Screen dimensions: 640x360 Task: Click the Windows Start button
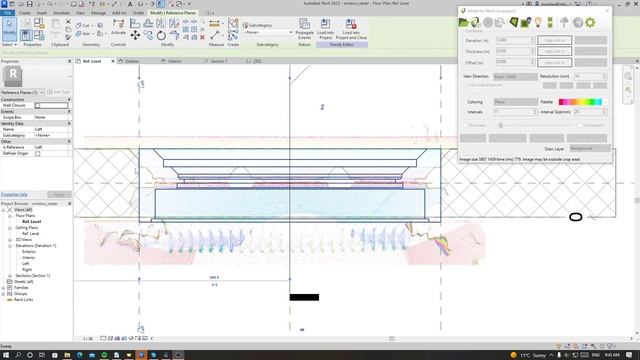(x=6, y=355)
